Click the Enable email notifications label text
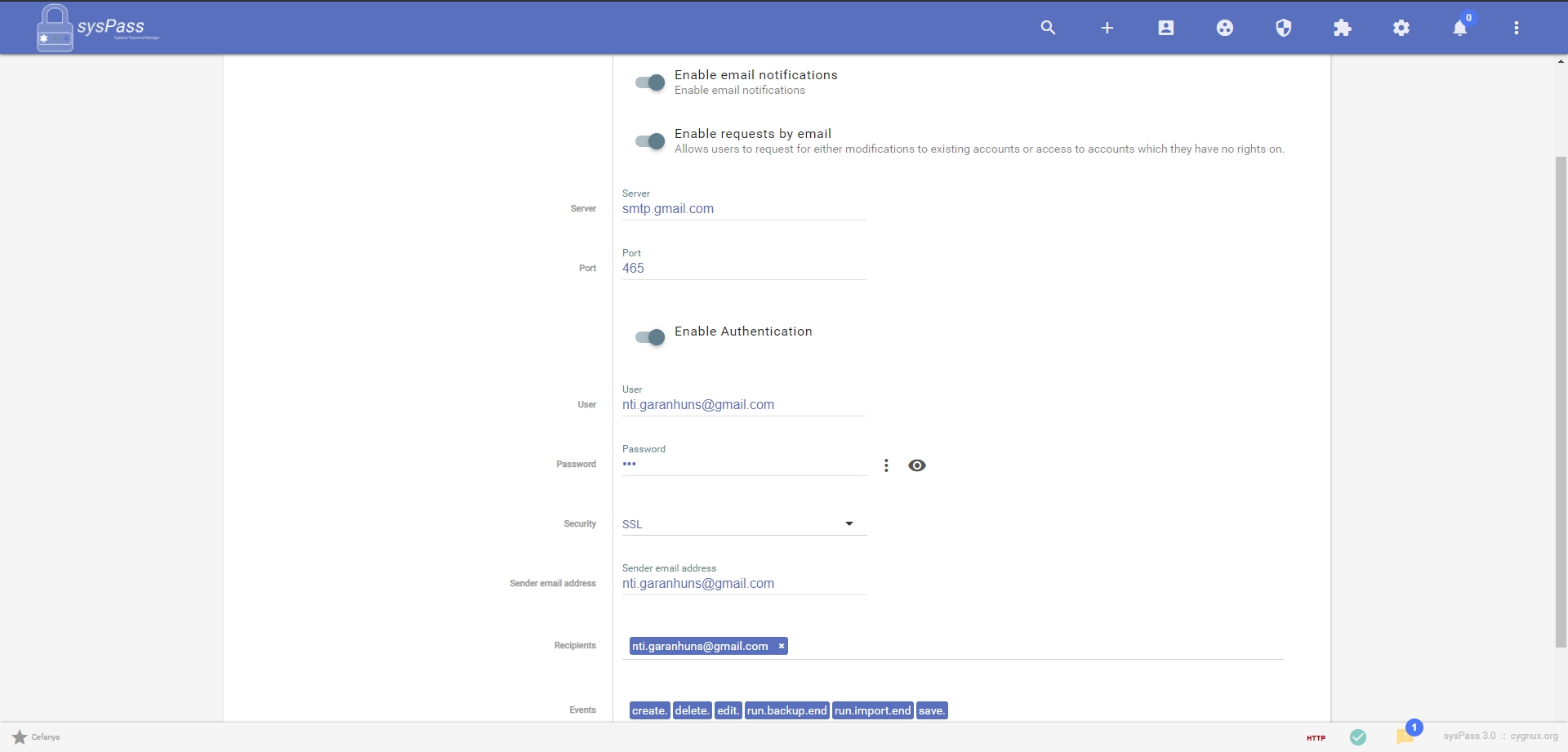The width and height of the screenshot is (1568, 752). [756, 75]
